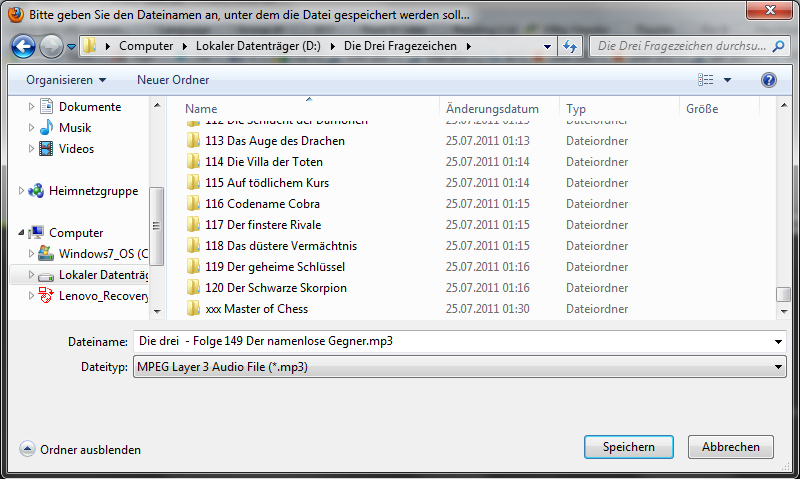Select the Lenovo_Recovery drive icon
The width and height of the screenshot is (800, 479).
[x=46, y=295]
